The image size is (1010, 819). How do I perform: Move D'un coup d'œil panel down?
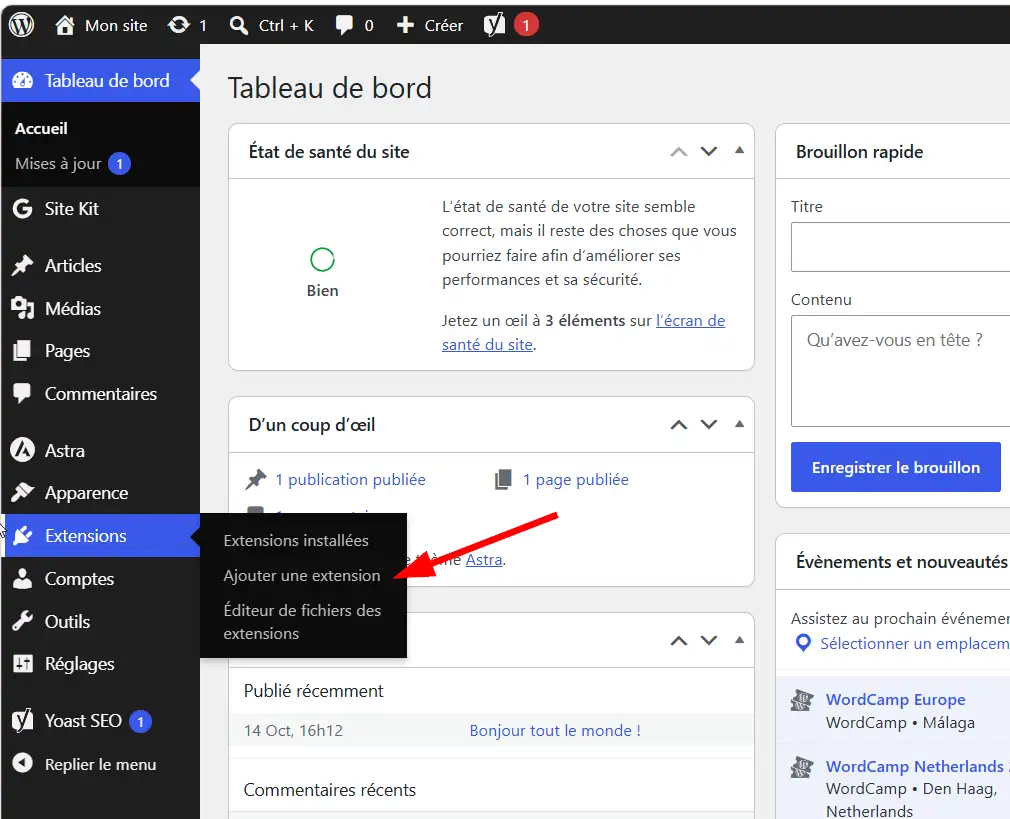709,425
